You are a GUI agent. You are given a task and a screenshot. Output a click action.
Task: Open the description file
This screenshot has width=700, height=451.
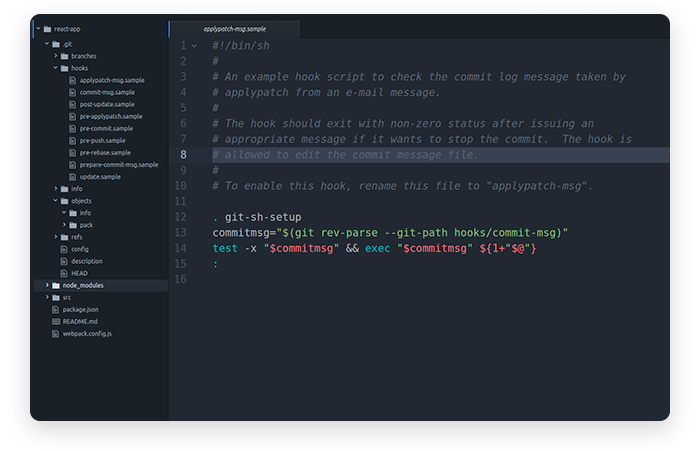86,261
